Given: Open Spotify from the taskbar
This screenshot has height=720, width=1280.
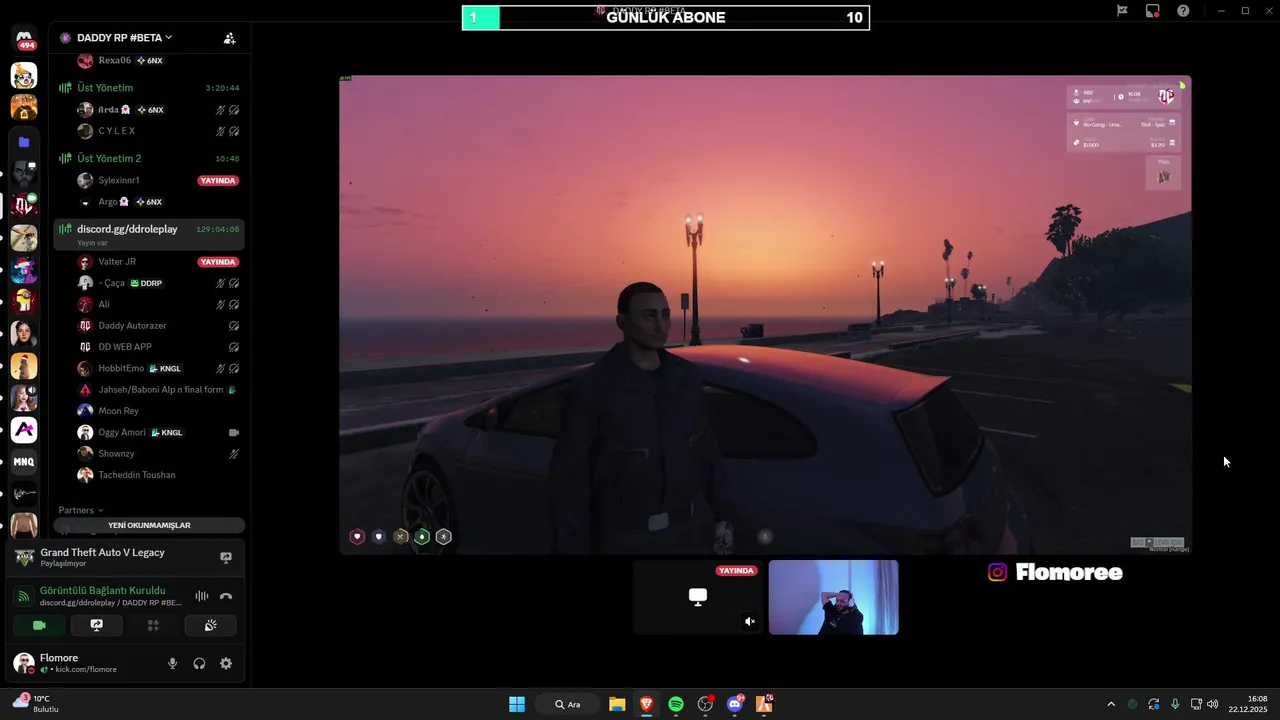Looking at the screenshot, I should [676, 704].
